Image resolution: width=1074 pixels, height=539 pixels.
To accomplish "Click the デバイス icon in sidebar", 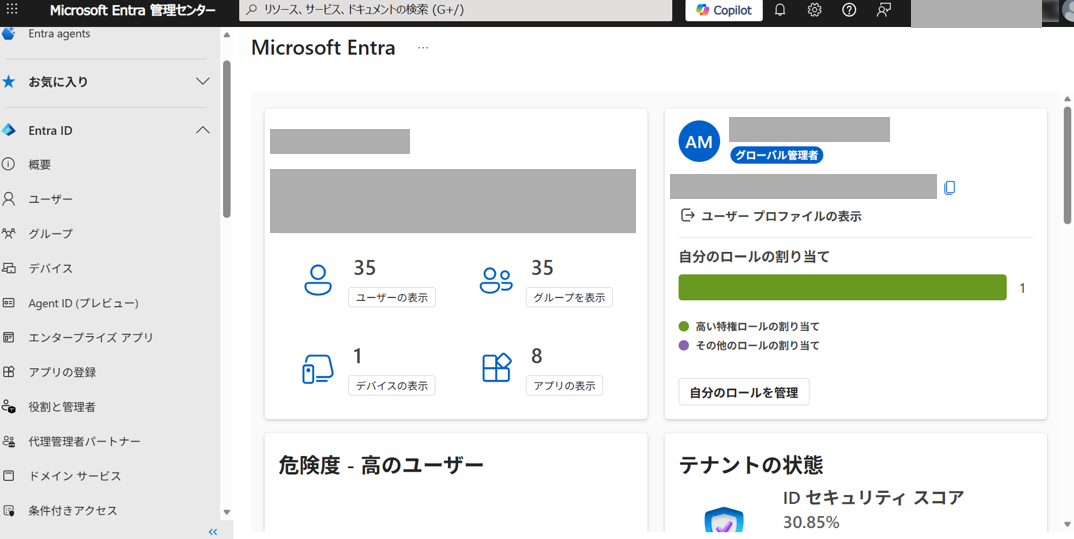I will pyautogui.click(x=8, y=268).
